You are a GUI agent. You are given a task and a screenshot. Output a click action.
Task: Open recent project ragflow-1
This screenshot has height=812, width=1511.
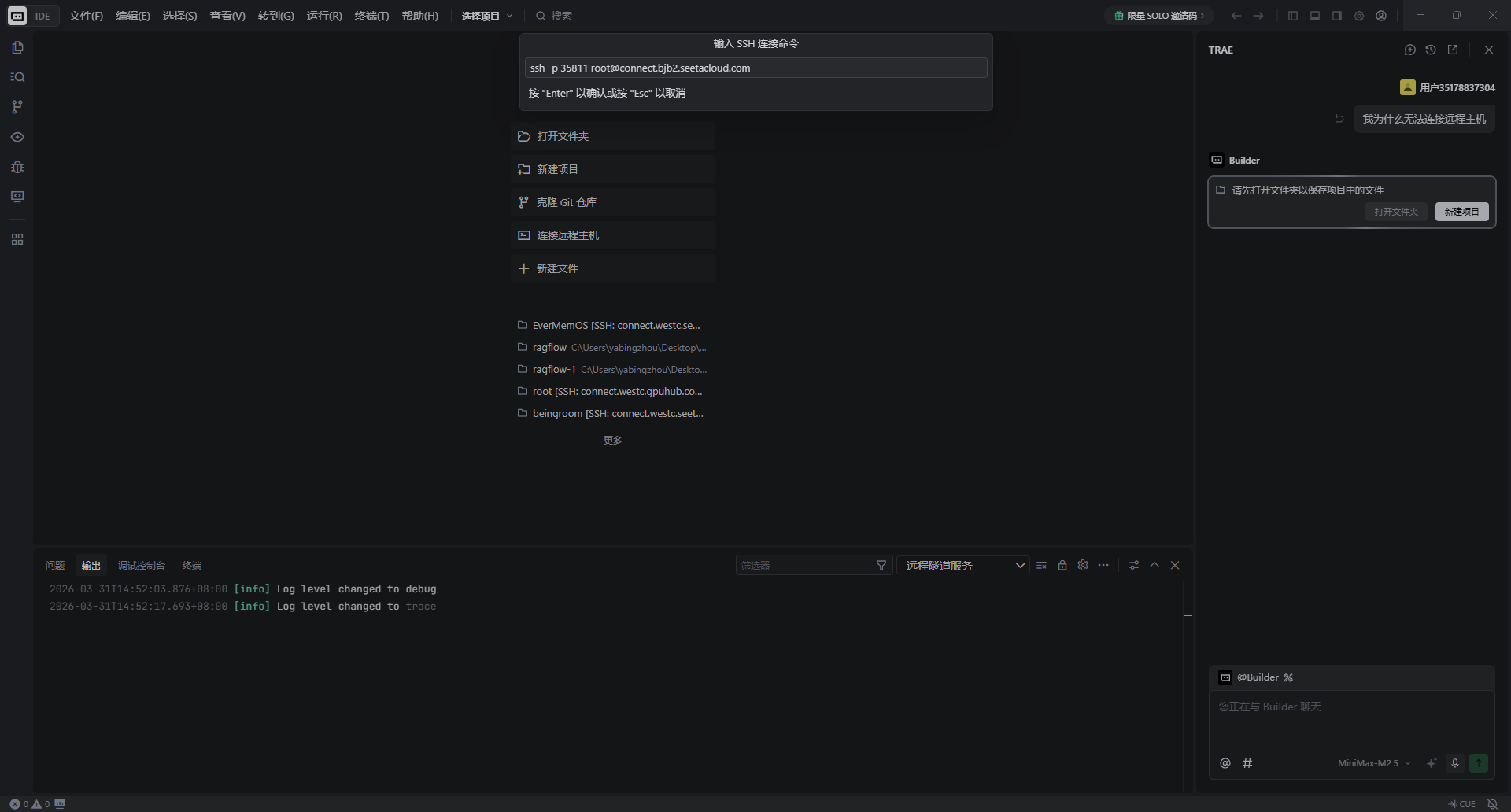554,369
